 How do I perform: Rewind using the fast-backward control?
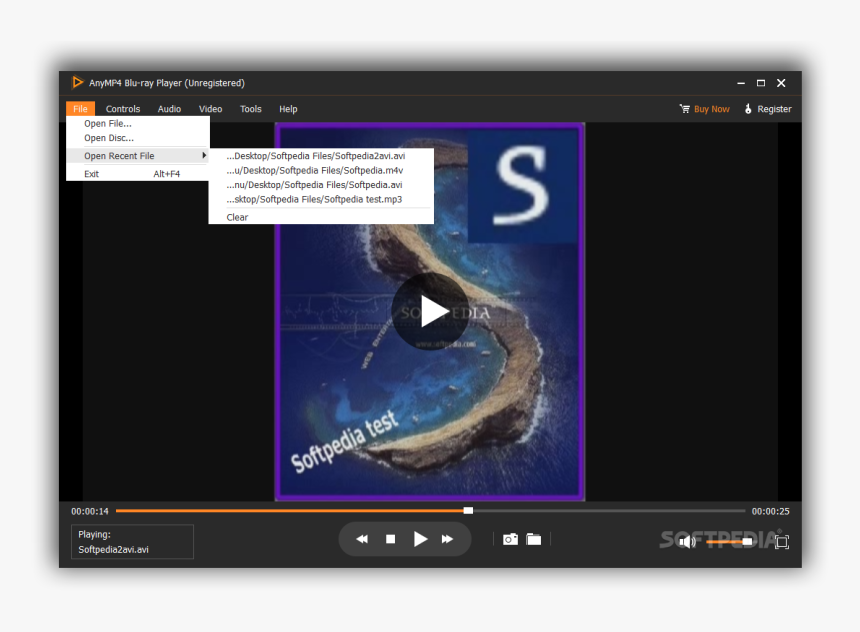pos(362,538)
